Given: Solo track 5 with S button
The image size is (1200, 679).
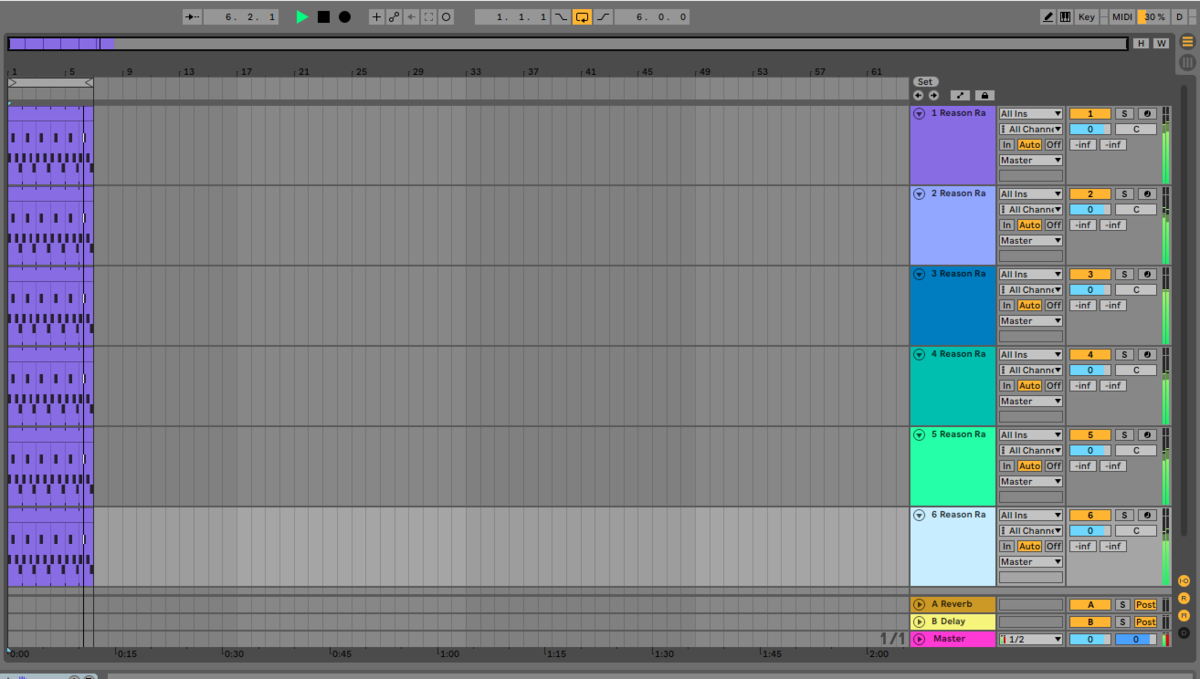Looking at the screenshot, I should (x=1124, y=435).
